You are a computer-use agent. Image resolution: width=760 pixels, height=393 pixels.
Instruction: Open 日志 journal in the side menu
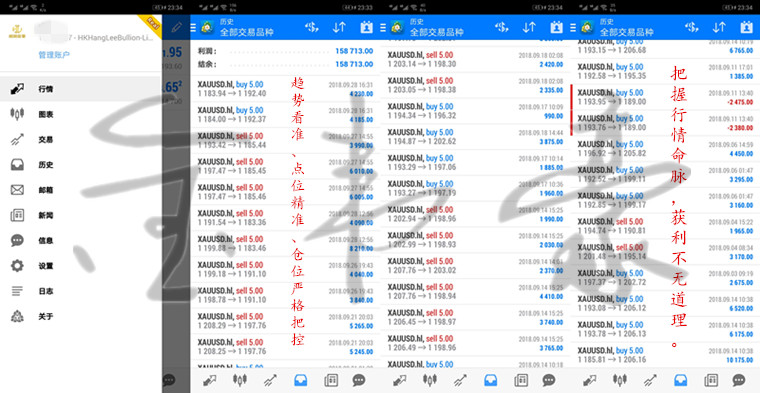pyautogui.click(x=80, y=291)
